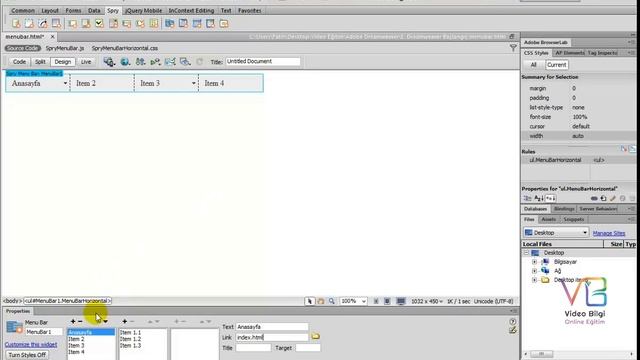Expand the Ağ tree node

click(534, 271)
